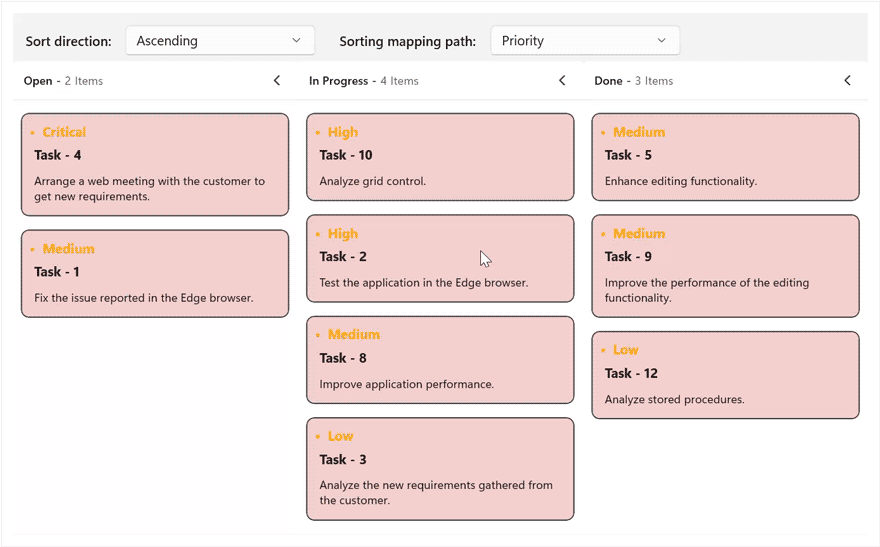Select the Task - 10 card
This screenshot has height=547, width=880.
point(440,157)
